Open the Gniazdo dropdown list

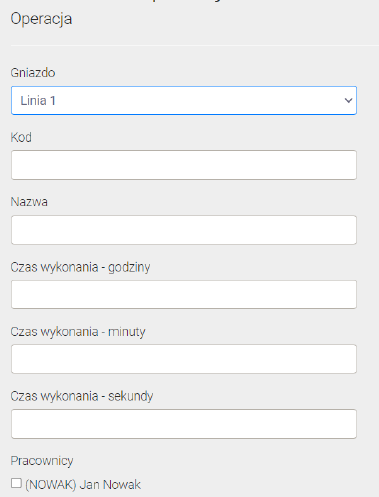click(184, 100)
